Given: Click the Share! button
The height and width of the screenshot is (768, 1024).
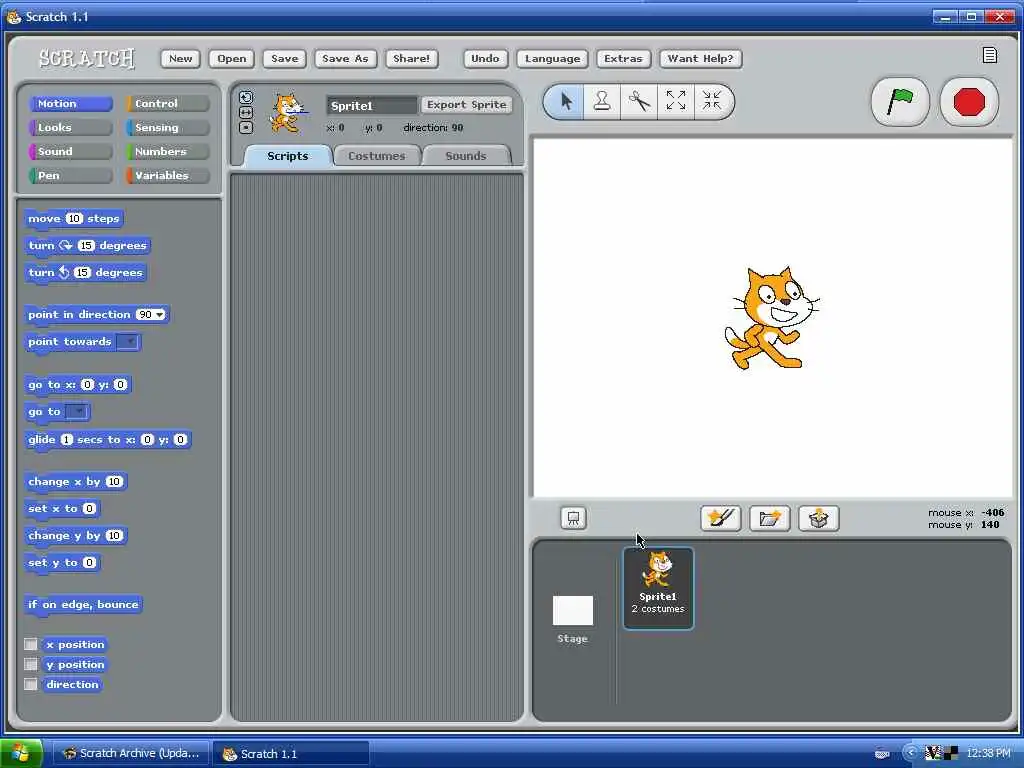Looking at the screenshot, I should point(411,59).
